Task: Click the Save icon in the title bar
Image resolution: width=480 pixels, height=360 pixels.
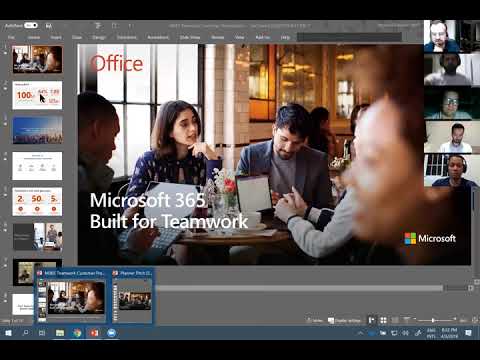Action: [x=48, y=26]
